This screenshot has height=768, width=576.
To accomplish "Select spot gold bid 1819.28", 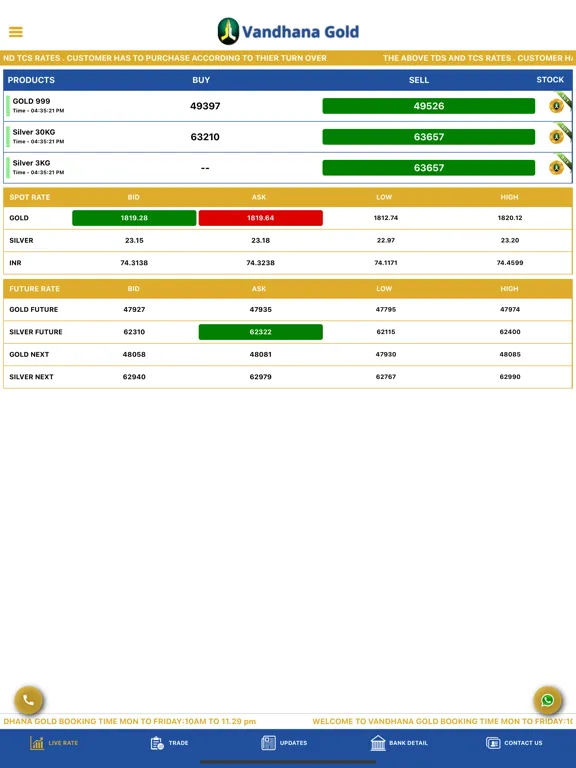I will (x=134, y=218).
